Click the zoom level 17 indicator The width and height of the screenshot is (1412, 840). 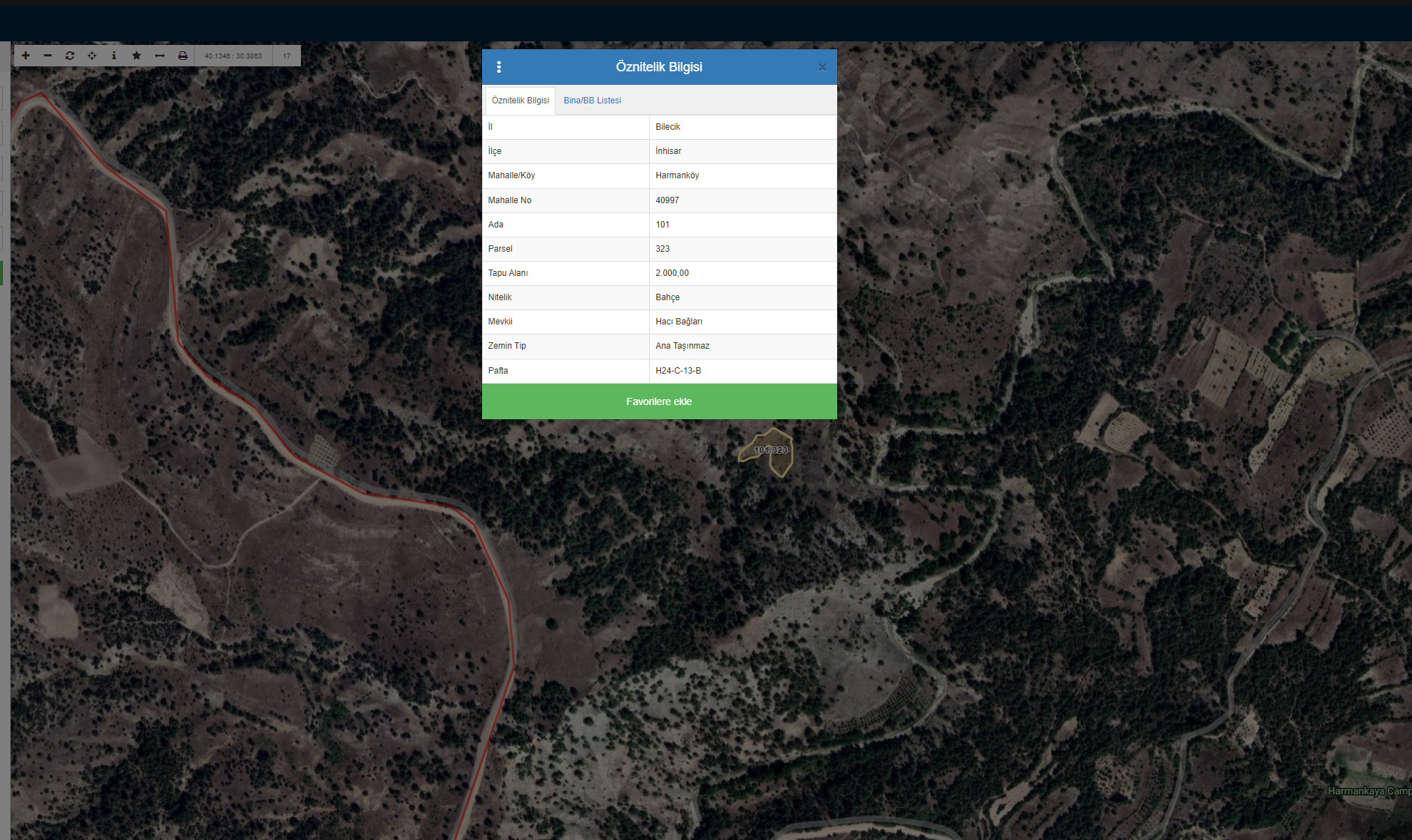pyautogui.click(x=287, y=56)
